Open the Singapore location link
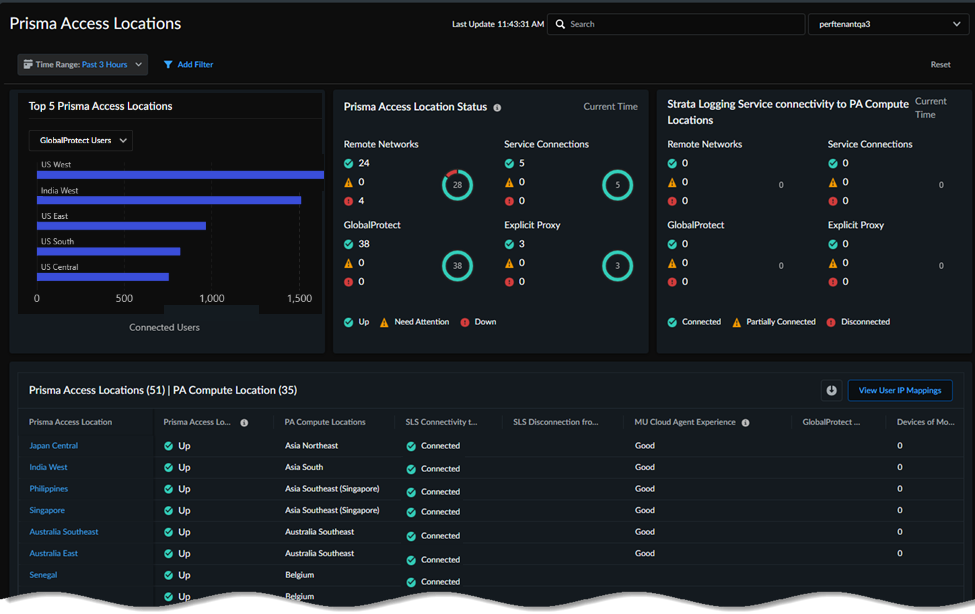 47,511
